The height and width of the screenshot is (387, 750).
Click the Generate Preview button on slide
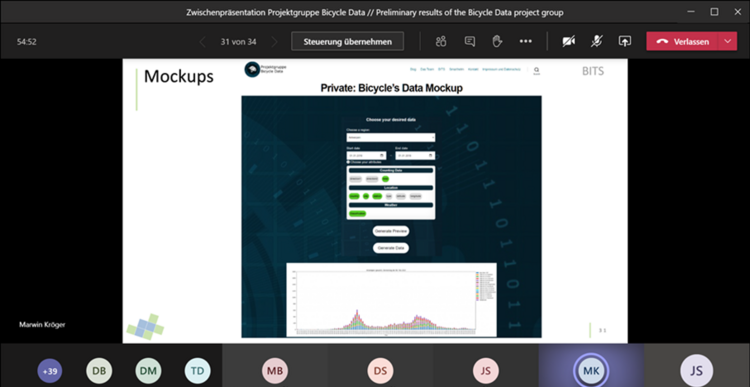(x=391, y=231)
